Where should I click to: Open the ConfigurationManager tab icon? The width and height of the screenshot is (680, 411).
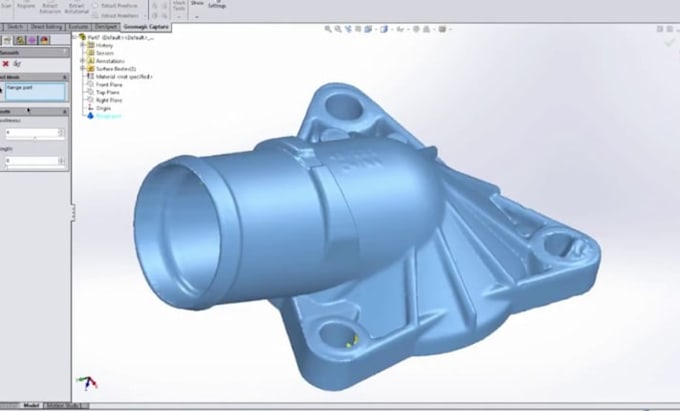[x=20, y=40]
